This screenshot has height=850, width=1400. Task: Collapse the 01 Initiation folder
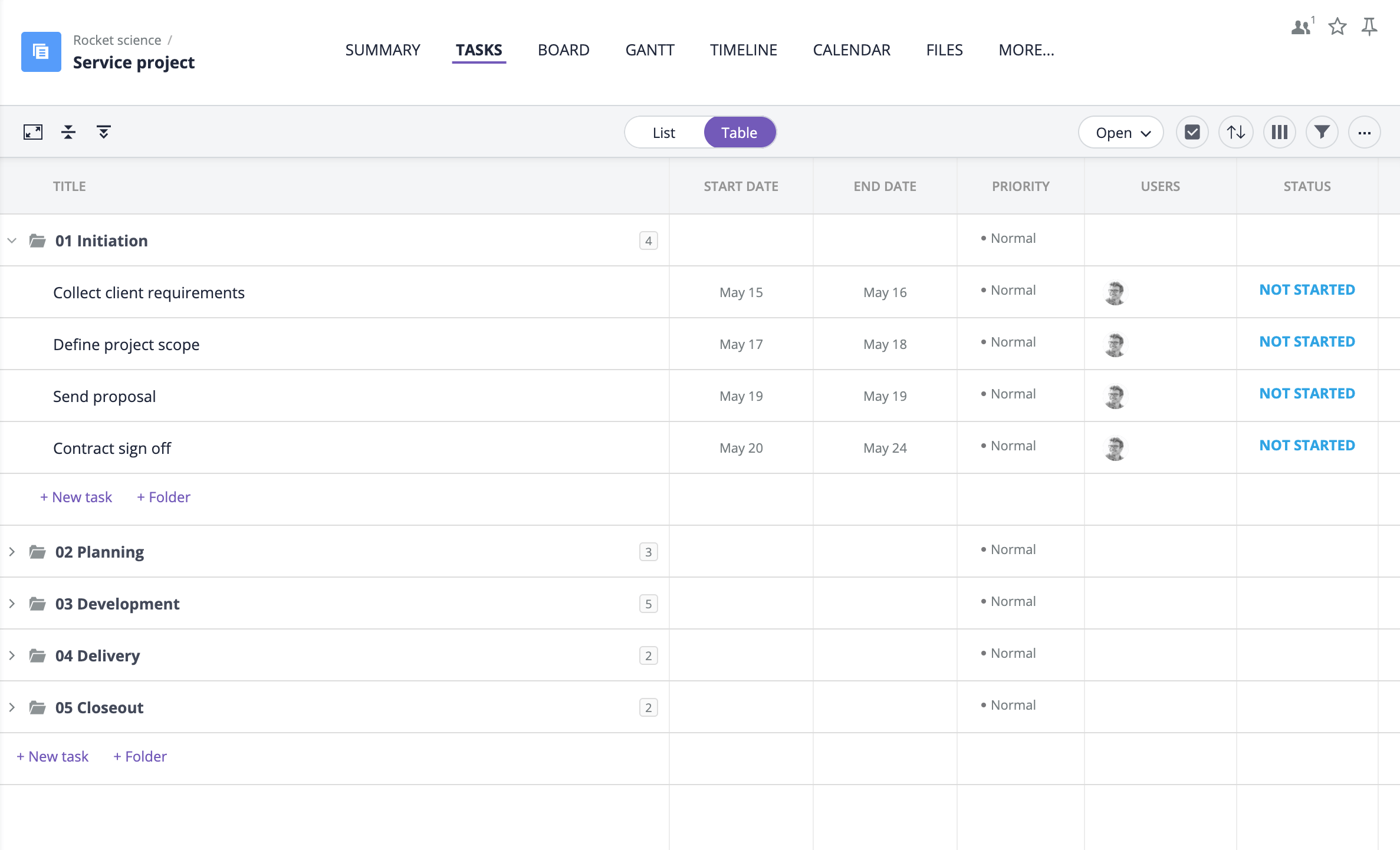tap(12, 240)
